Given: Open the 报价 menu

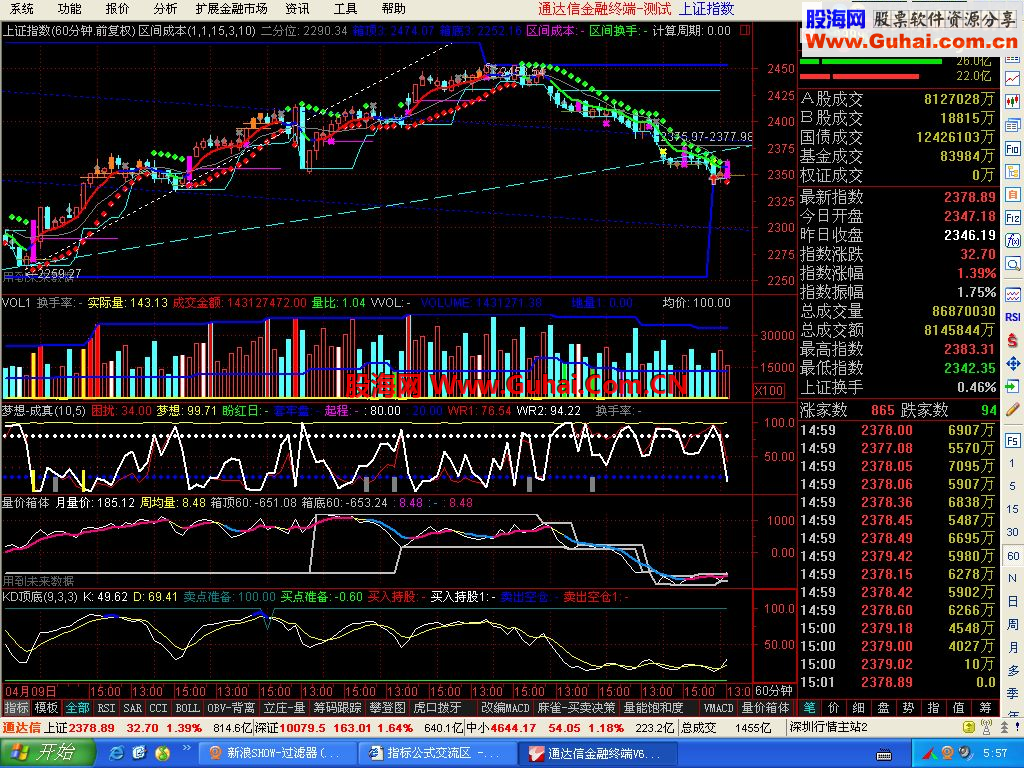Looking at the screenshot, I should point(118,8).
